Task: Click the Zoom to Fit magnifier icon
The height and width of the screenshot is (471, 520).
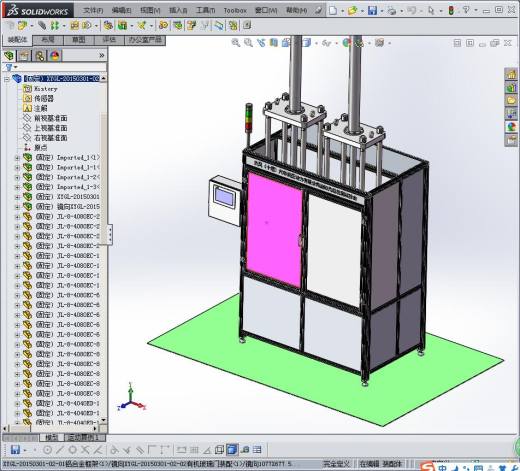Action: [236, 43]
